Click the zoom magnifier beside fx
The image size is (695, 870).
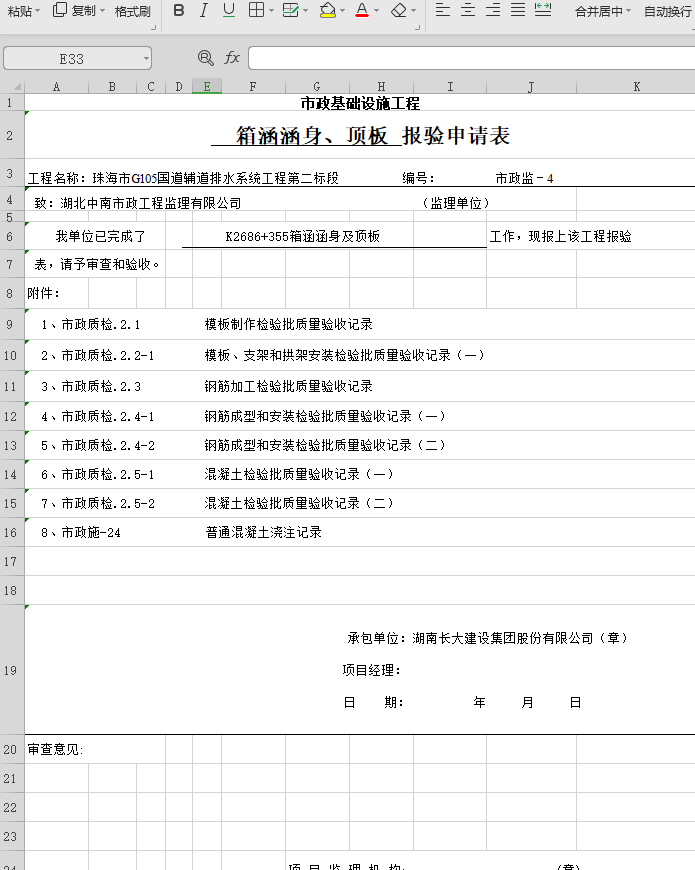coord(205,58)
